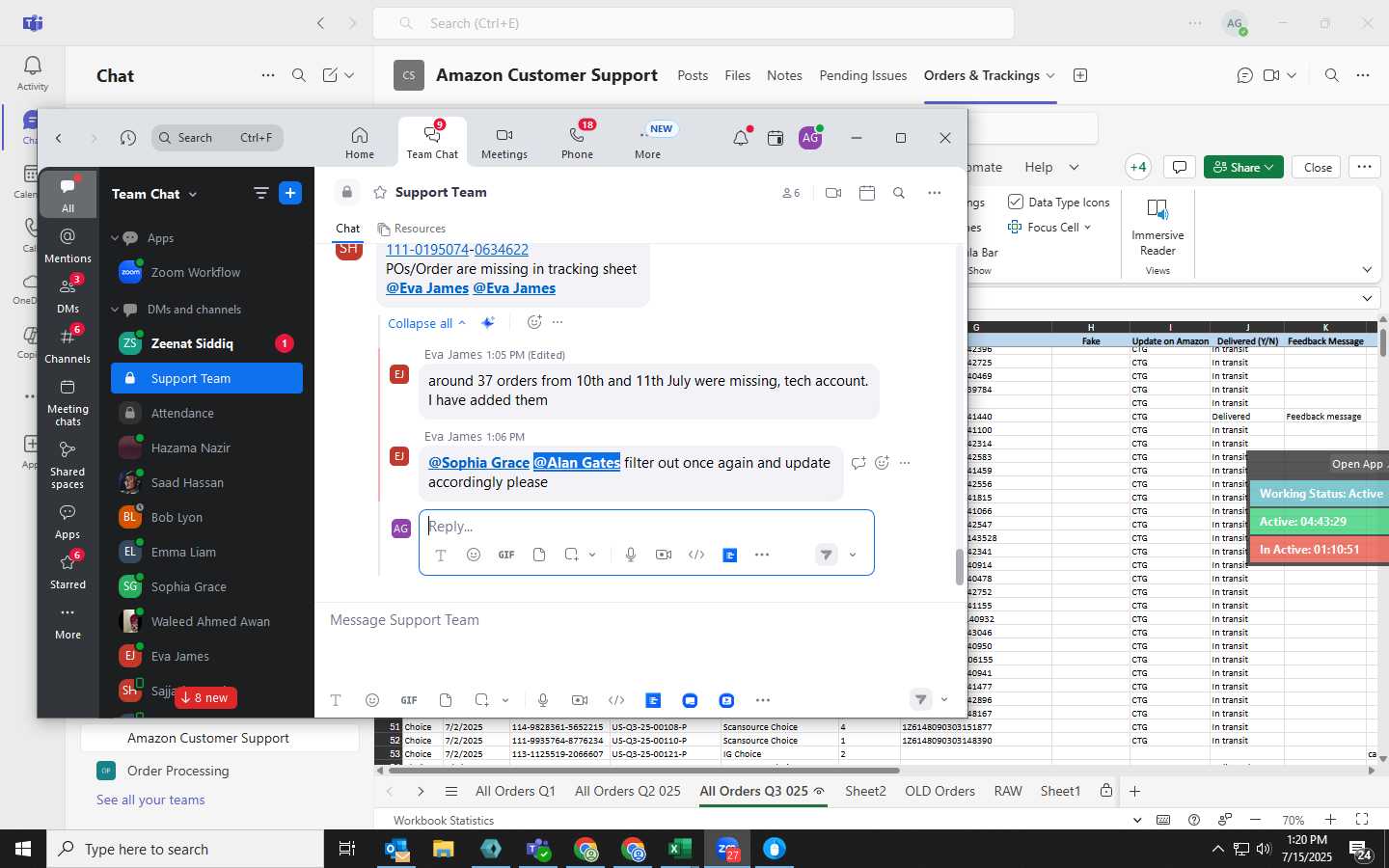Schedule meeting from Support Team header

coord(867,193)
